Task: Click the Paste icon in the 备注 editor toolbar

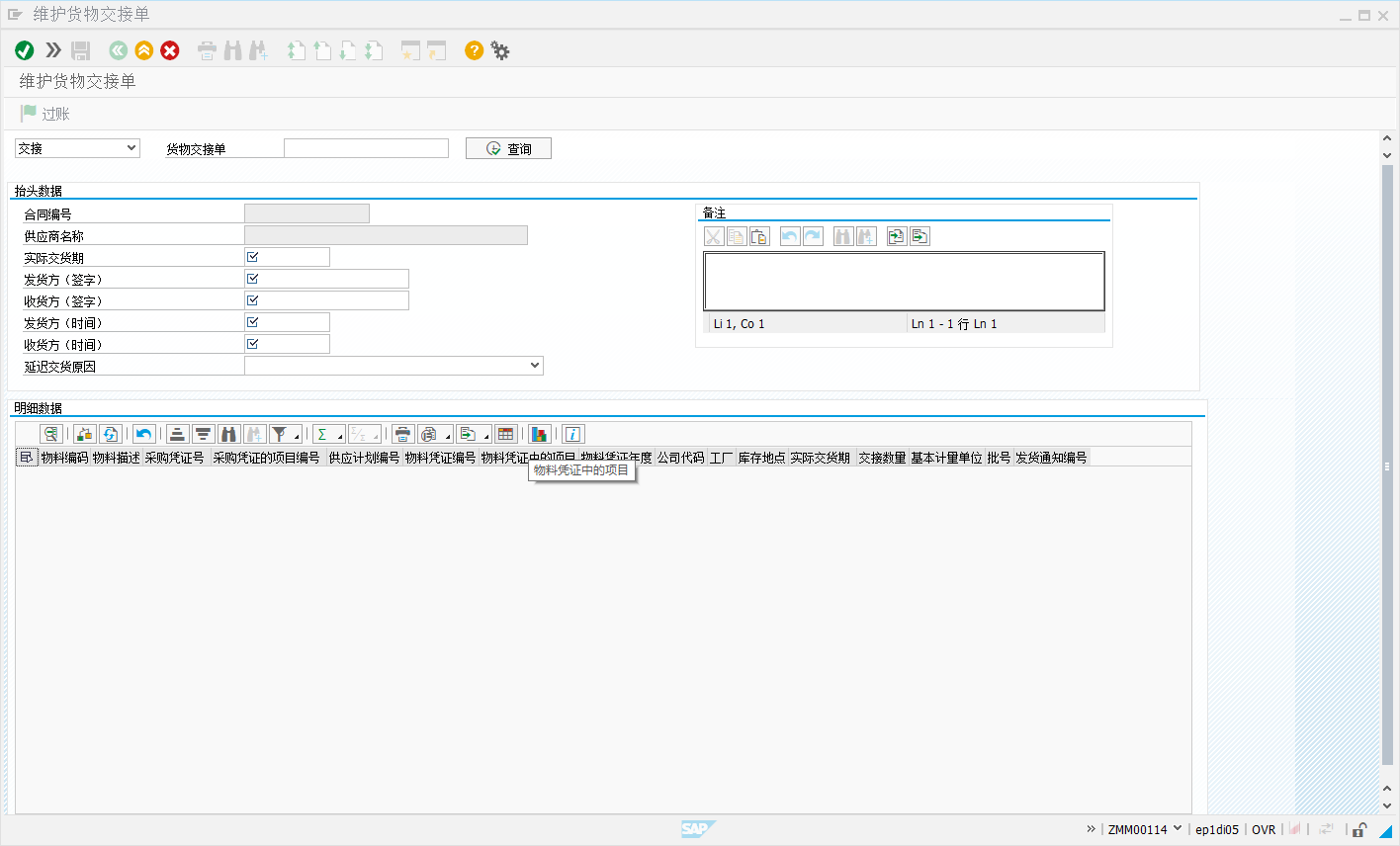Action: [x=759, y=236]
